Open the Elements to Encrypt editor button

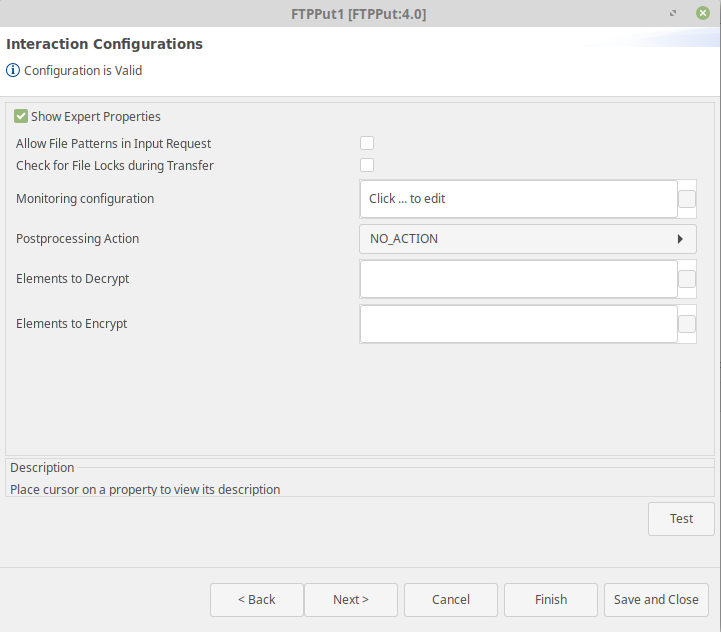click(x=687, y=324)
